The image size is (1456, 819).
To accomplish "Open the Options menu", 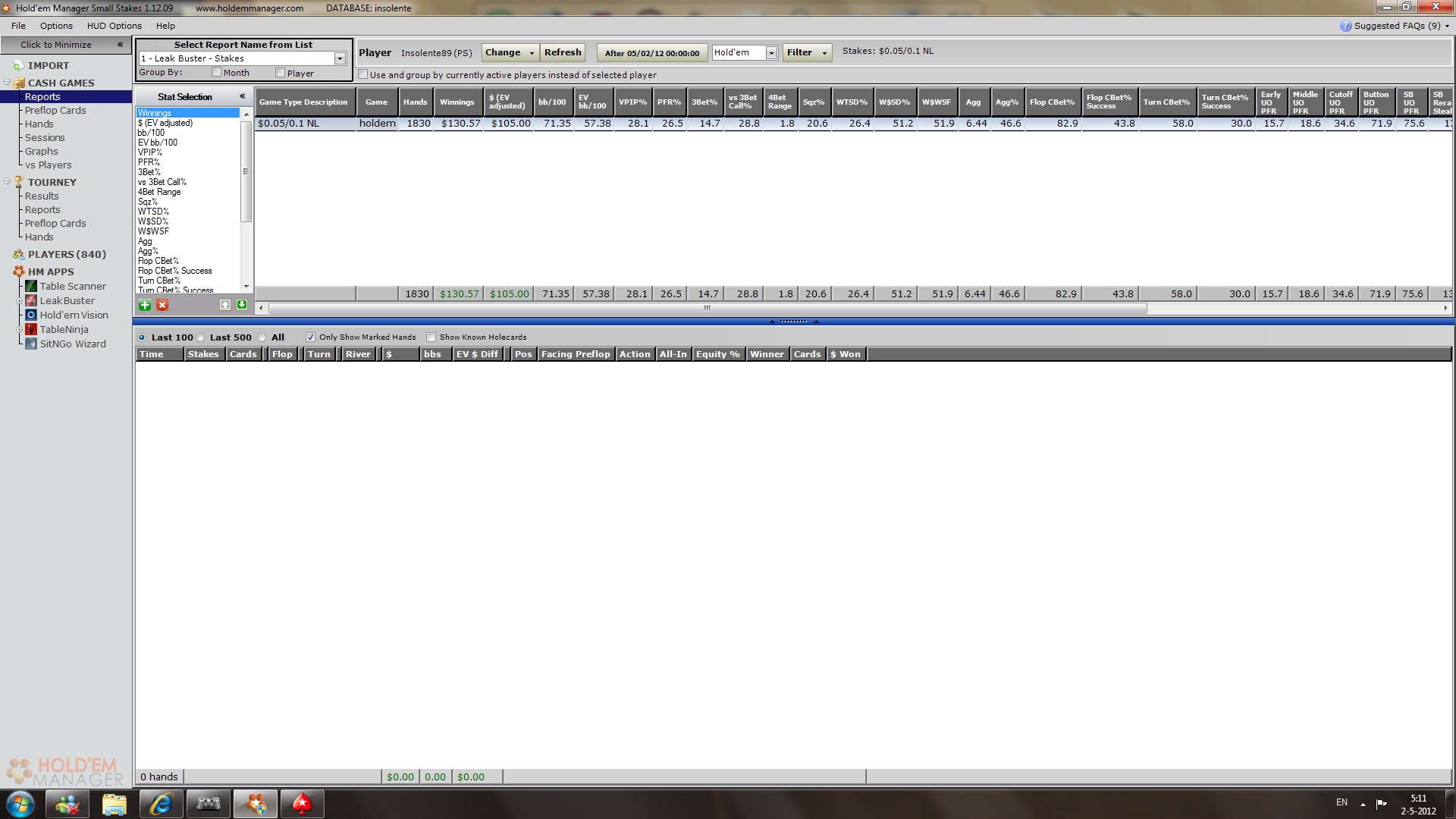I will 56,26.
